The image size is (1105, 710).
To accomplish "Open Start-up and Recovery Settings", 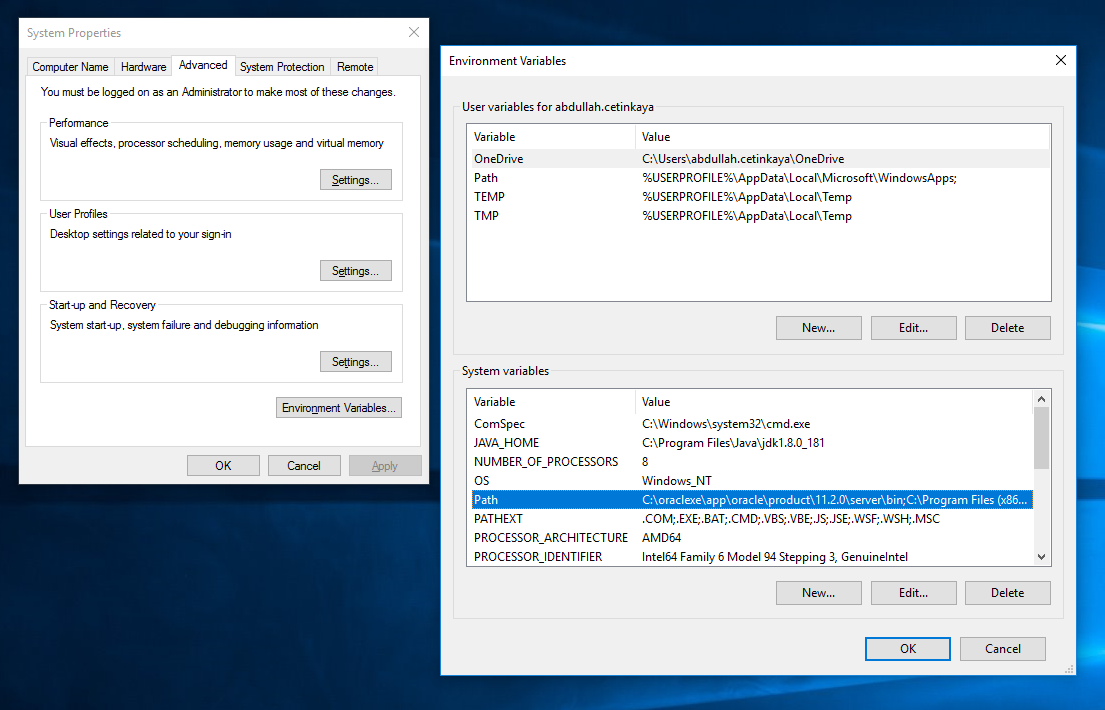I will 355,361.
